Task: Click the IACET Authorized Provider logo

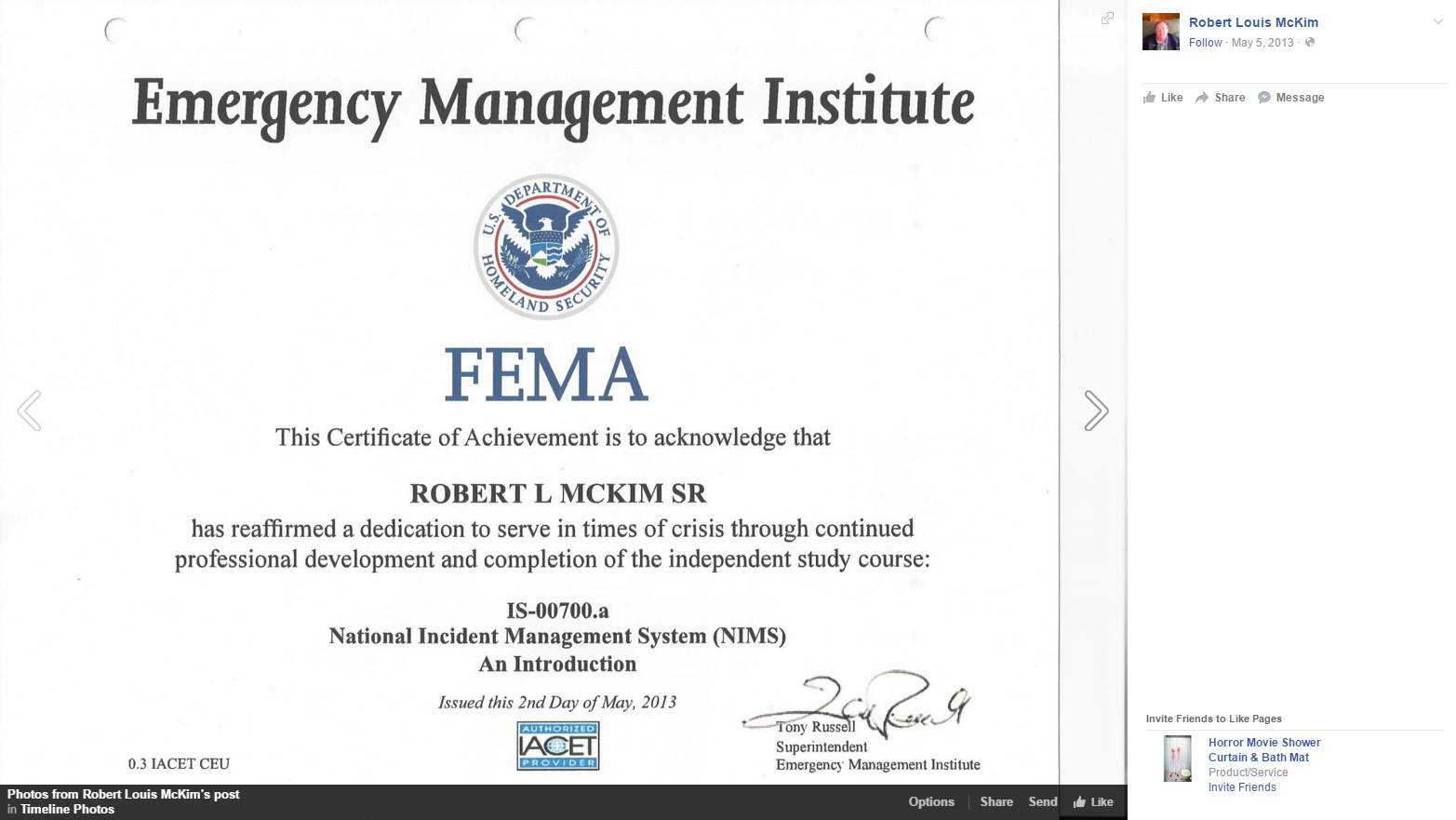Action: tap(558, 746)
